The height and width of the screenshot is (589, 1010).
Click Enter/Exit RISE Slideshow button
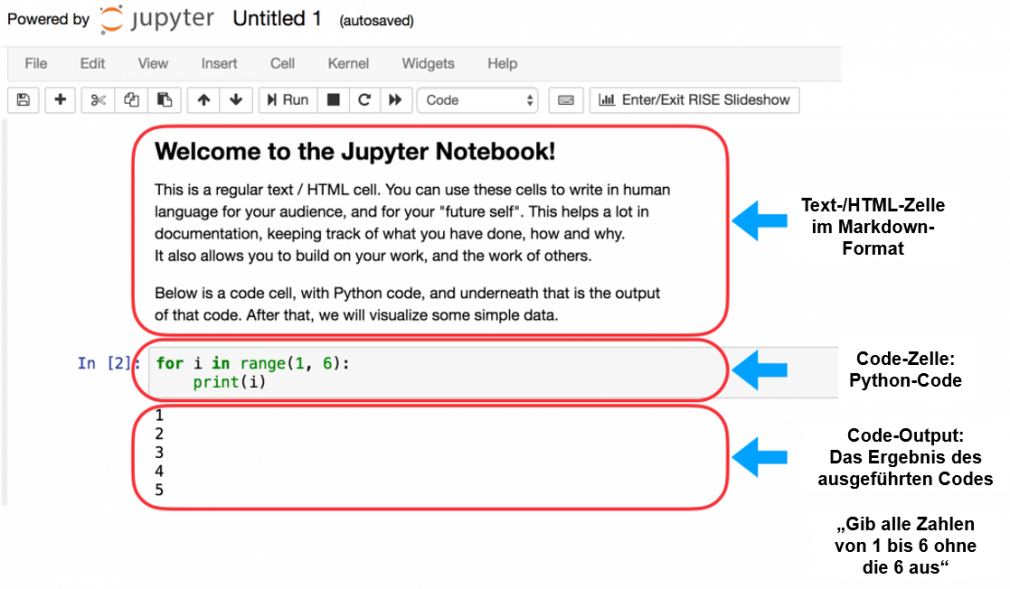pyautogui.click(x=694, y=100)
